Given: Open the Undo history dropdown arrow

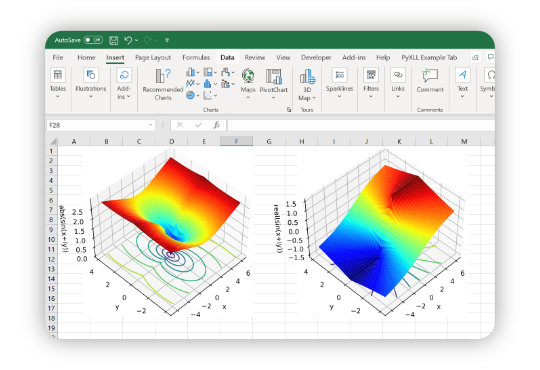Looking at the screenshot, I should click(x=137, y=40).
